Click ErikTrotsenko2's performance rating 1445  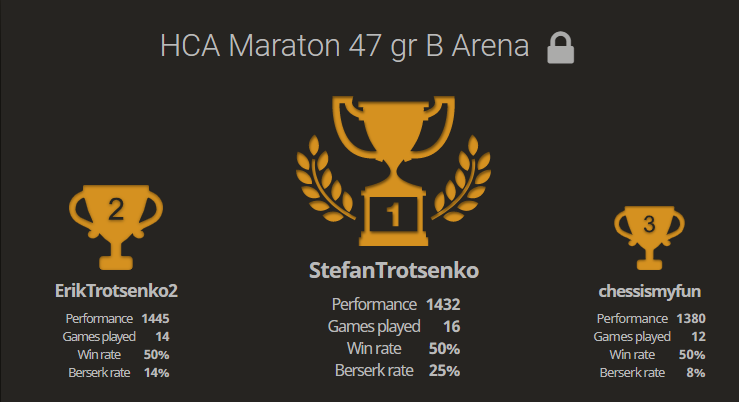155,318
